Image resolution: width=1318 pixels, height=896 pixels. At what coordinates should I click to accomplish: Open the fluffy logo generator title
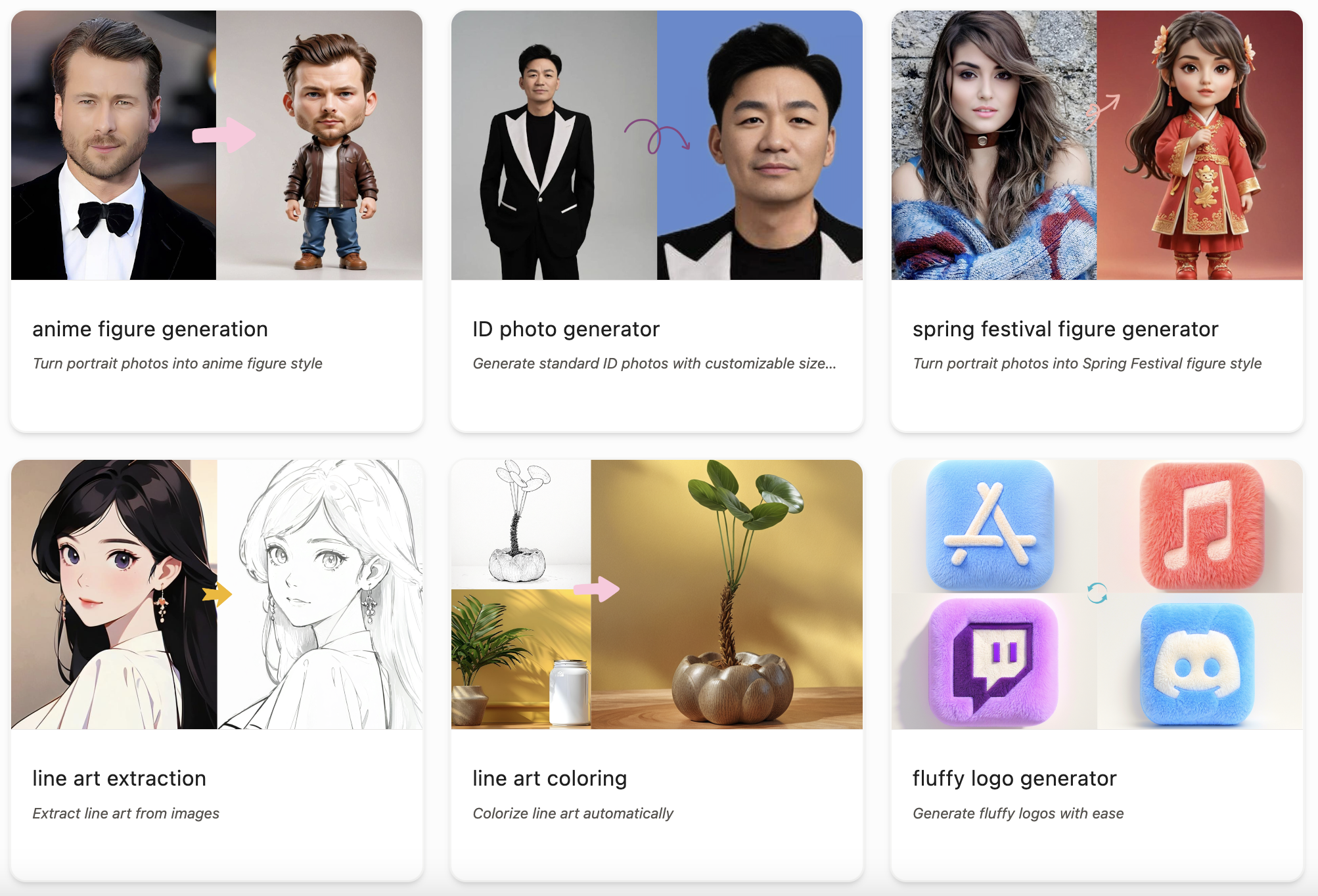click(x=1014, y=778)
